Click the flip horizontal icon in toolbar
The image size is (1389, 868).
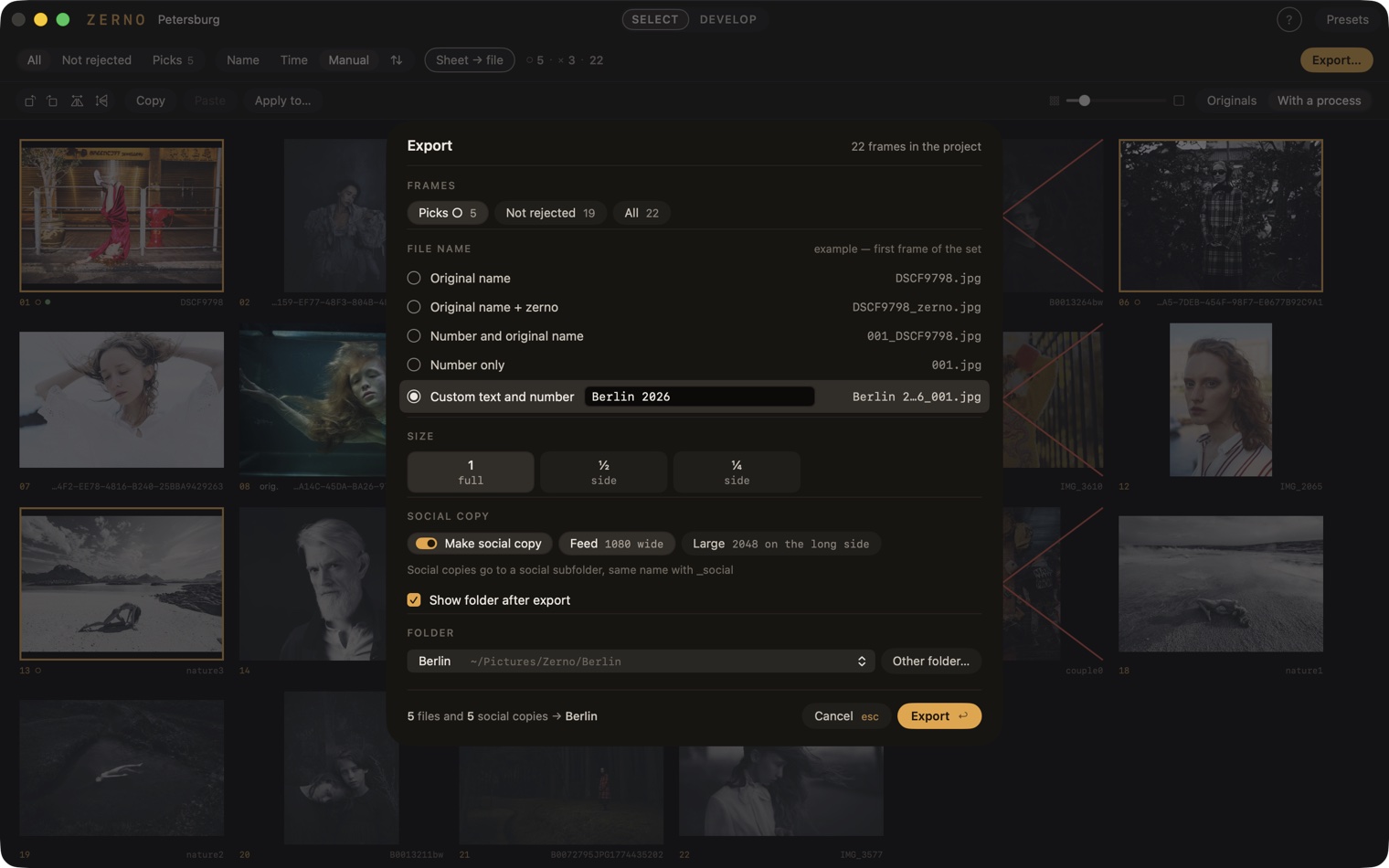tap(77, 101)
